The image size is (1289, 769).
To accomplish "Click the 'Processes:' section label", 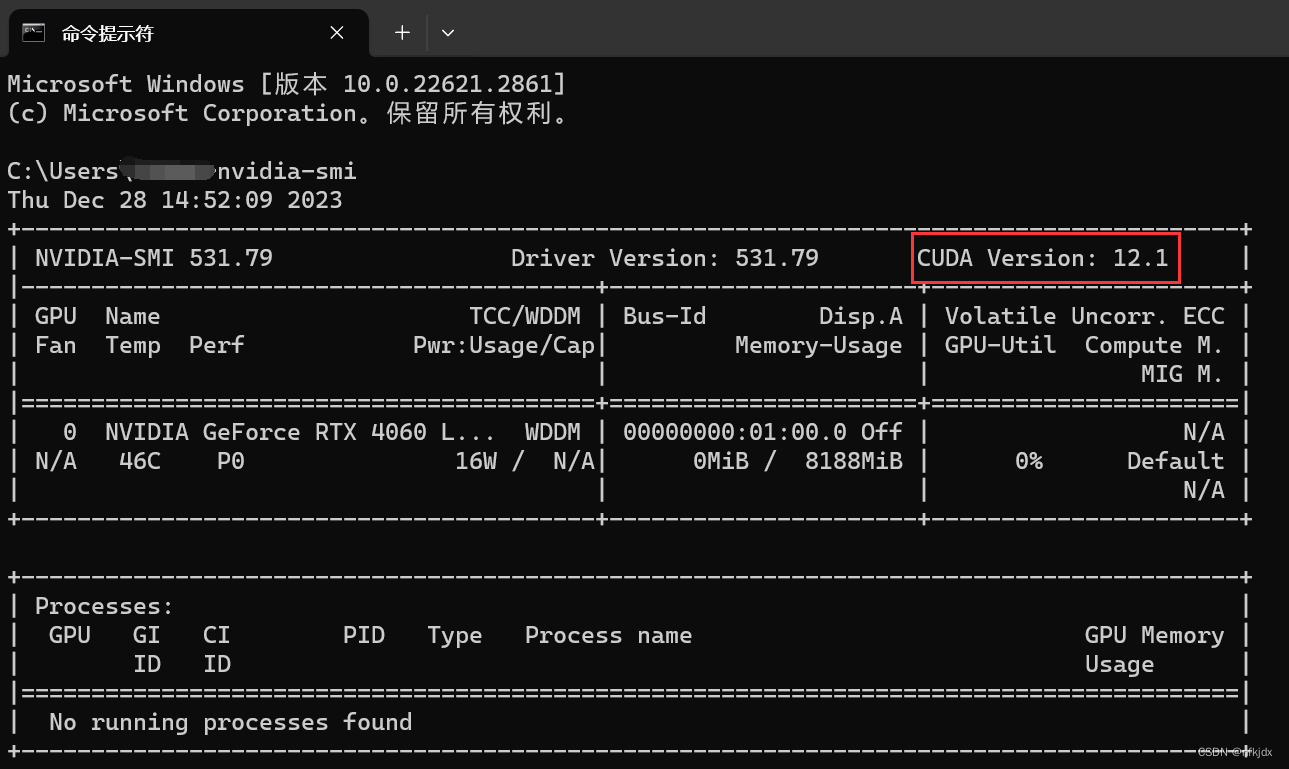I will coord(105,606).
